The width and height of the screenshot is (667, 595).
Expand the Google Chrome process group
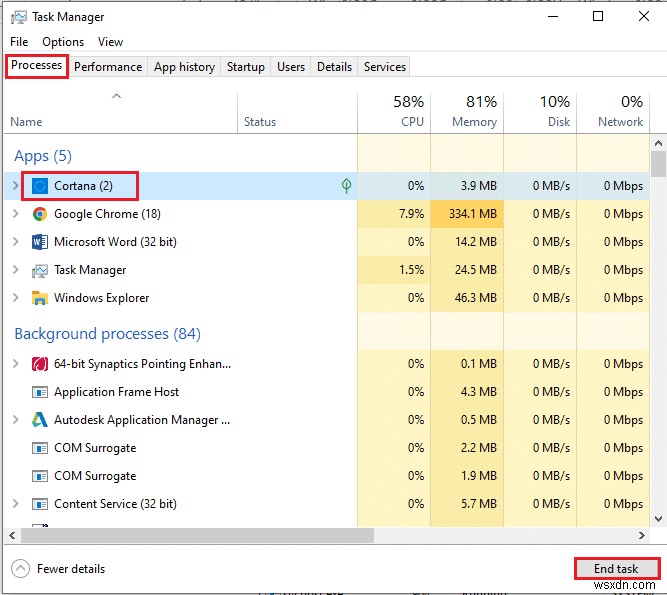coord(15,214)
